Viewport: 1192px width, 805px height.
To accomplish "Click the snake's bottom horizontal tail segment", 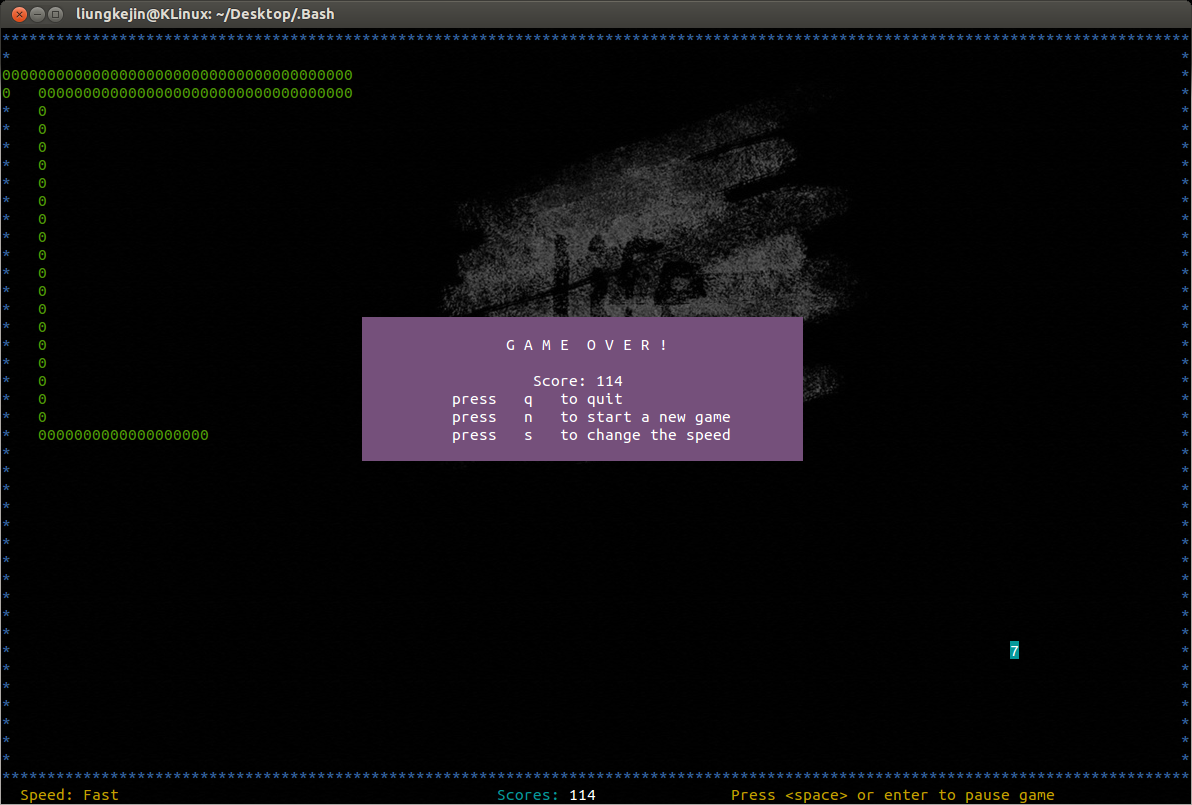I will click(123, 435).
